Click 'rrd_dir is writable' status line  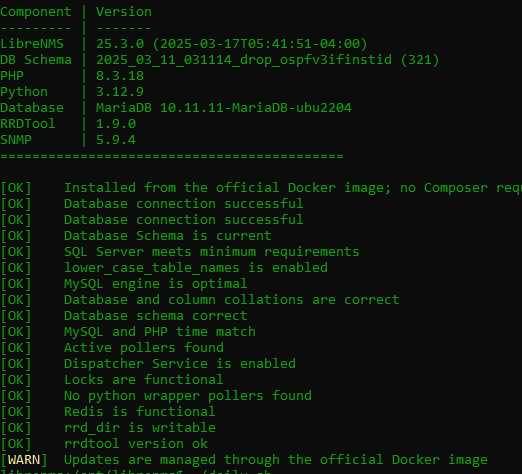pyautogui.click(x=140, y=428)
